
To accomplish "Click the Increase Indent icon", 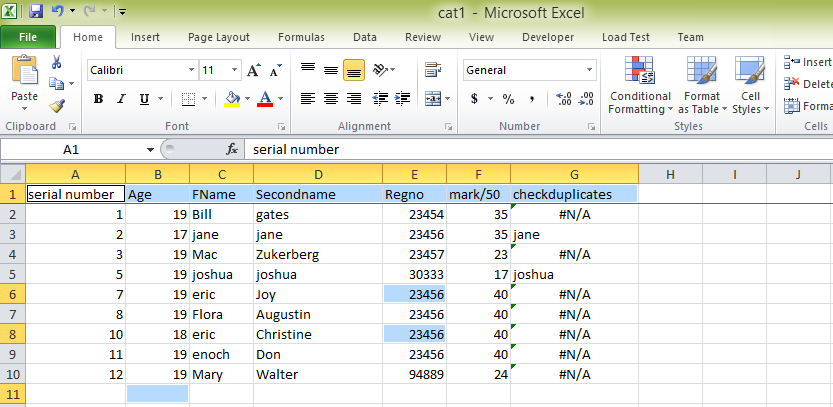I will [x=402, y=98].
